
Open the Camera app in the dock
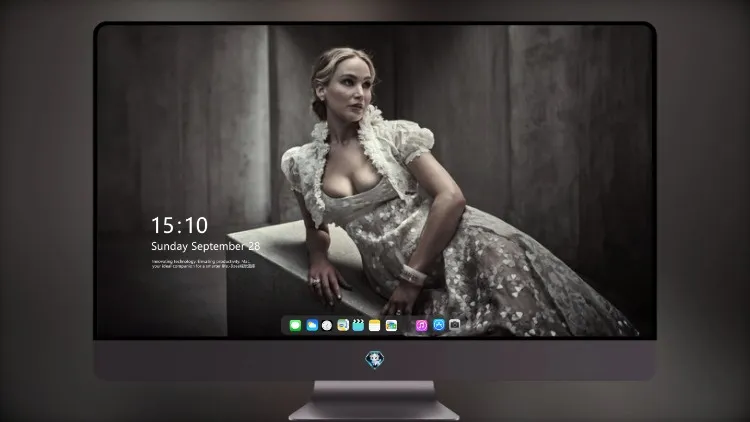coord(455,325)
